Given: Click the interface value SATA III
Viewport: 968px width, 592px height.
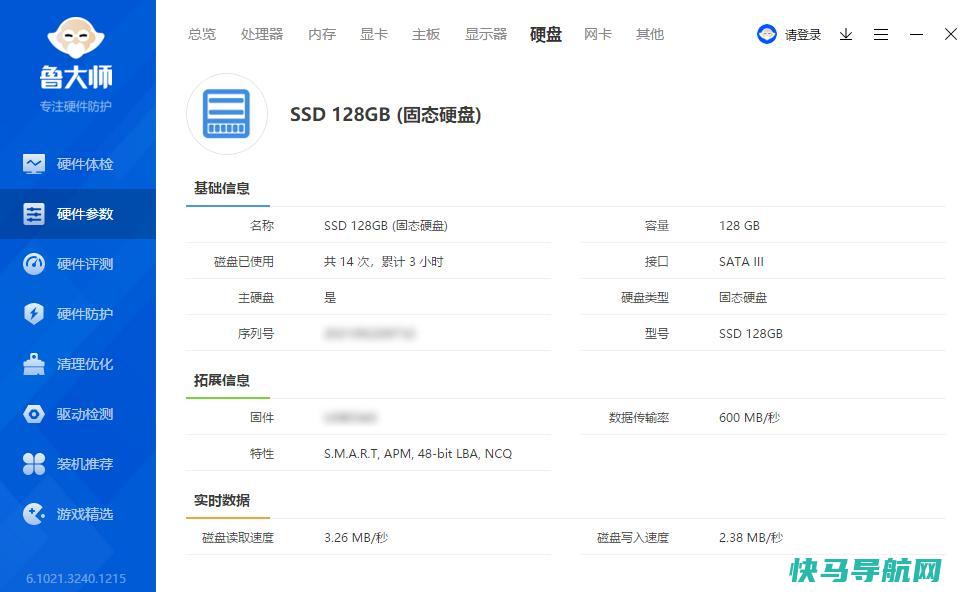Looking at the screenshot, I should pyautogui.click(x=741, y=261).
